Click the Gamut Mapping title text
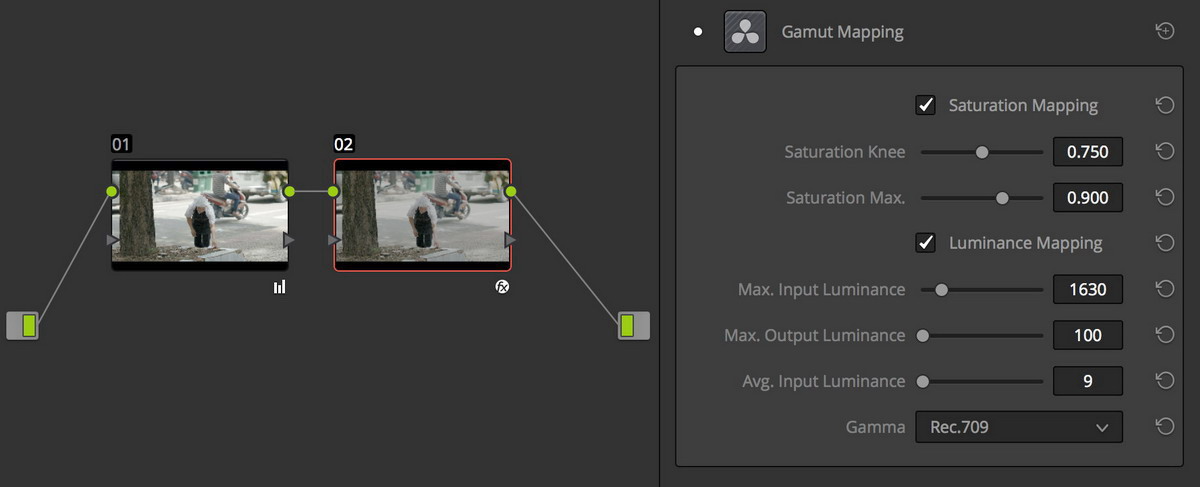The height and width of the screenshot is (487, 1200). (842, 32)
